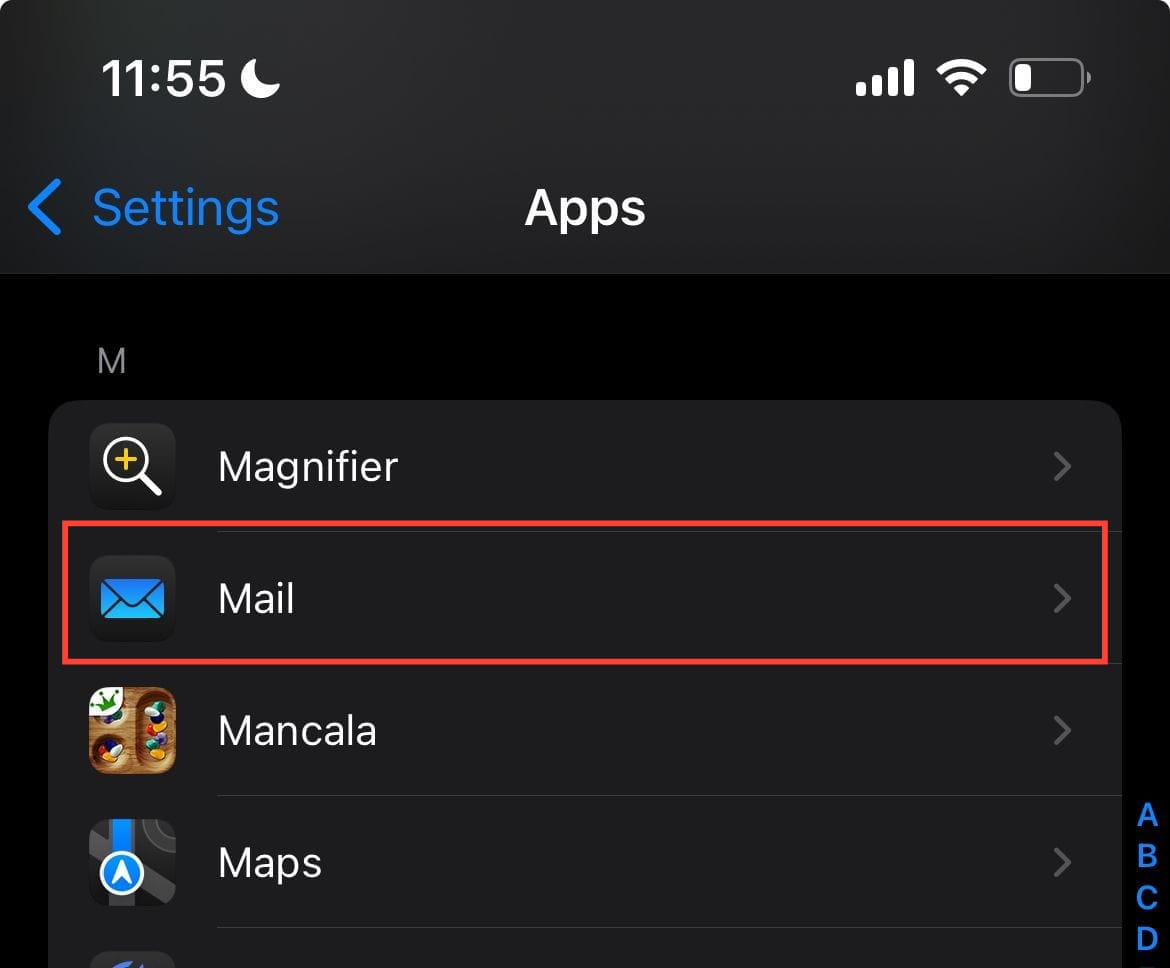The width and height of the screenshot is (1170, 968).
Task: Tap the blue Mail envelope icon
Action: (132, 599)
